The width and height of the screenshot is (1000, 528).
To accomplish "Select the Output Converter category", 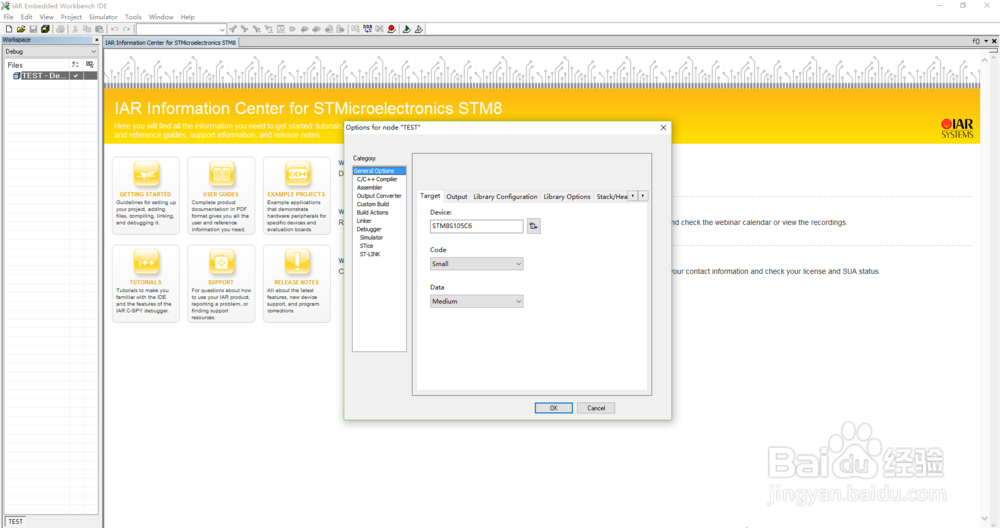I will pyautogui.click(x=379, y=196).
